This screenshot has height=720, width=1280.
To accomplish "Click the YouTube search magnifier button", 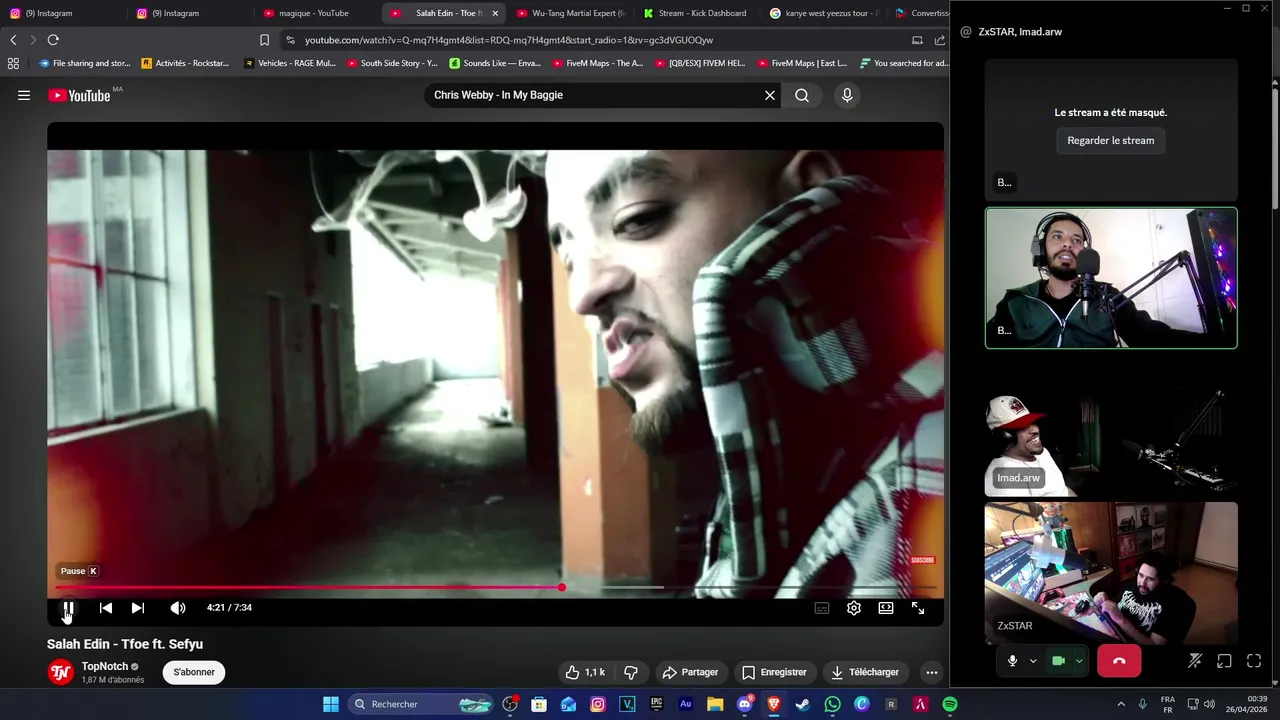I will click(802, 95).
